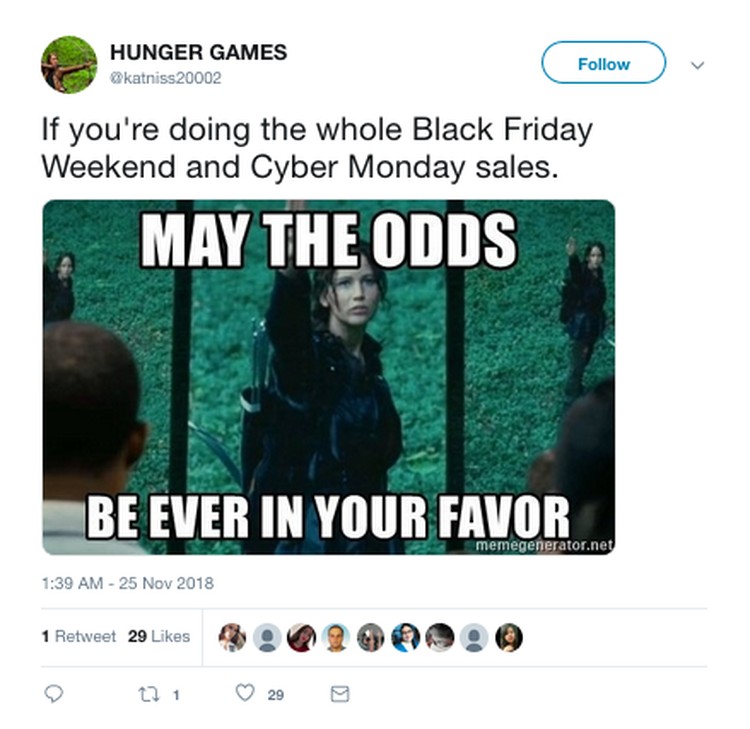This screenshot has width=750, height=729.
Task: Click the like count number 29
Action: pyautogui.click(x=276, y=695)
